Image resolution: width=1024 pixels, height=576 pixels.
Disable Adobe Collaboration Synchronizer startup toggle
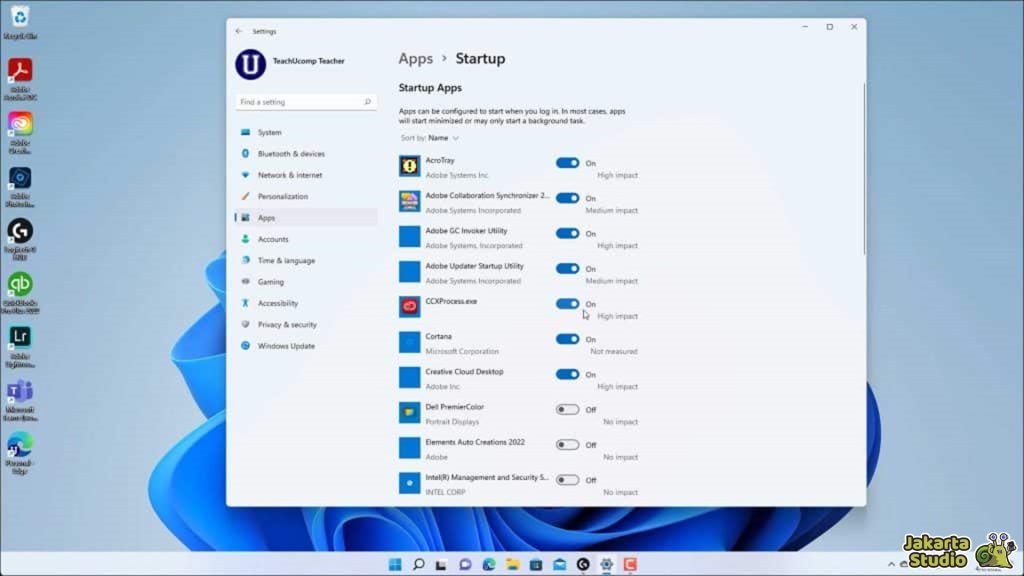click(x=567, y=199)
